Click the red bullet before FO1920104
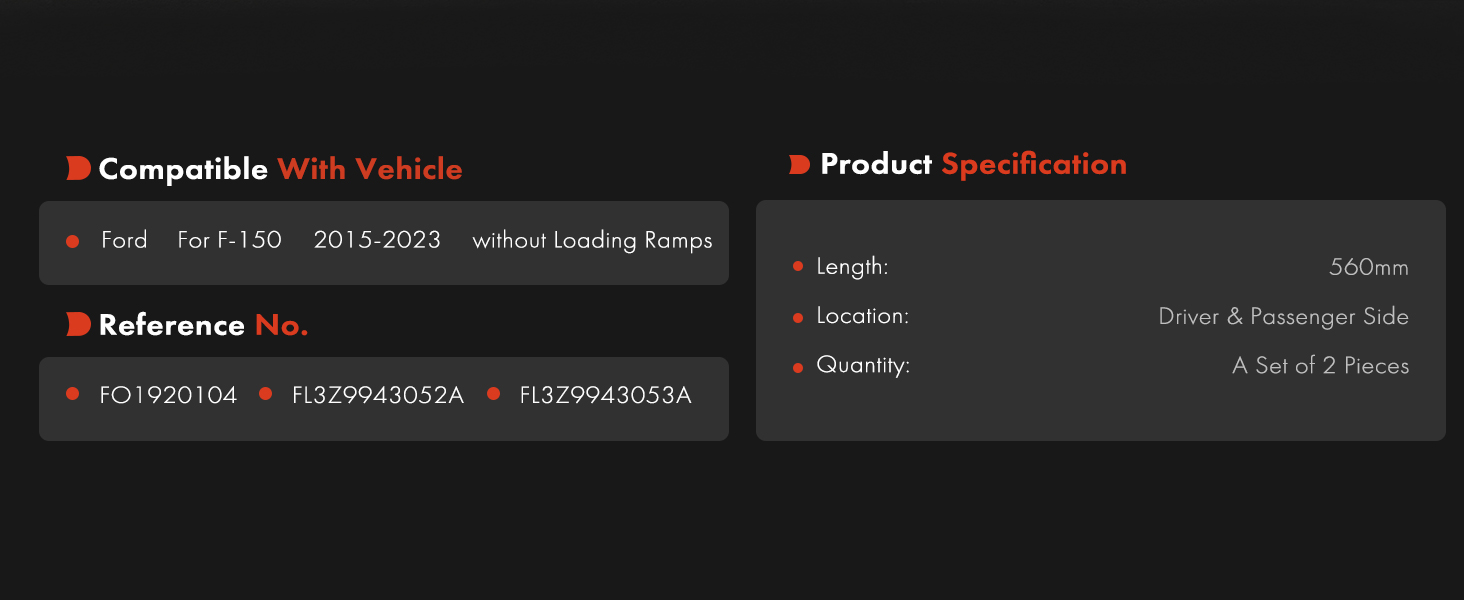Screen dimensions: 1464x600 coord(72,394)
